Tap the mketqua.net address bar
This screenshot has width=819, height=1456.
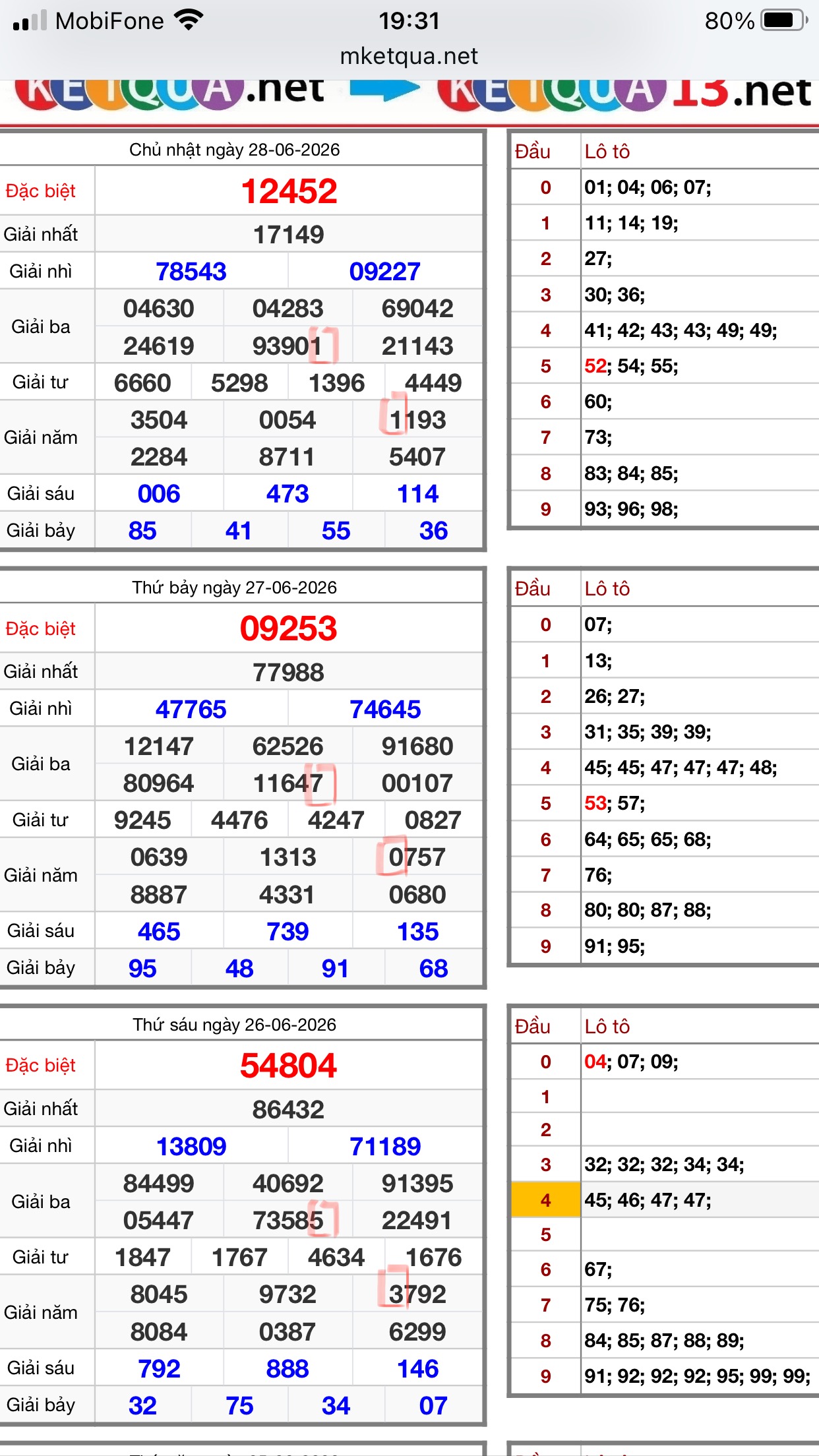click(x=409, y=57)
